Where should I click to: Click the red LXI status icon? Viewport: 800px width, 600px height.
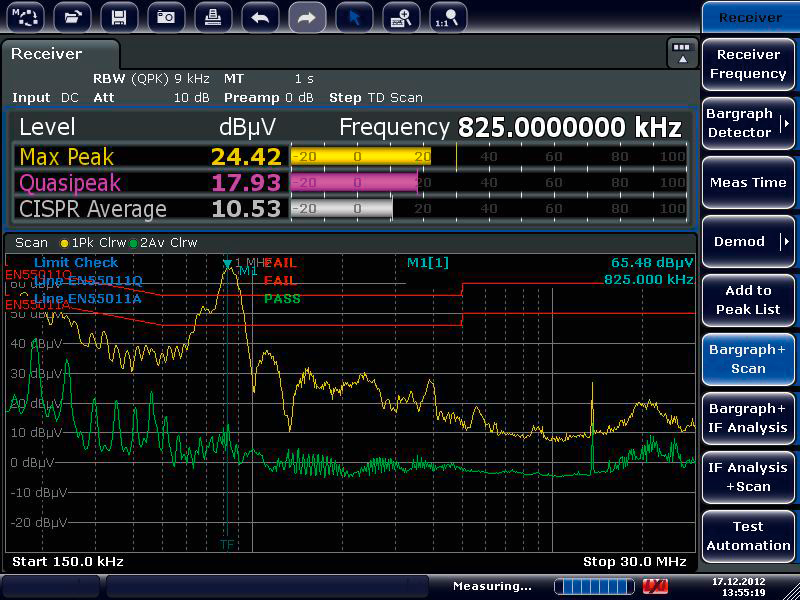click(655, 586)
